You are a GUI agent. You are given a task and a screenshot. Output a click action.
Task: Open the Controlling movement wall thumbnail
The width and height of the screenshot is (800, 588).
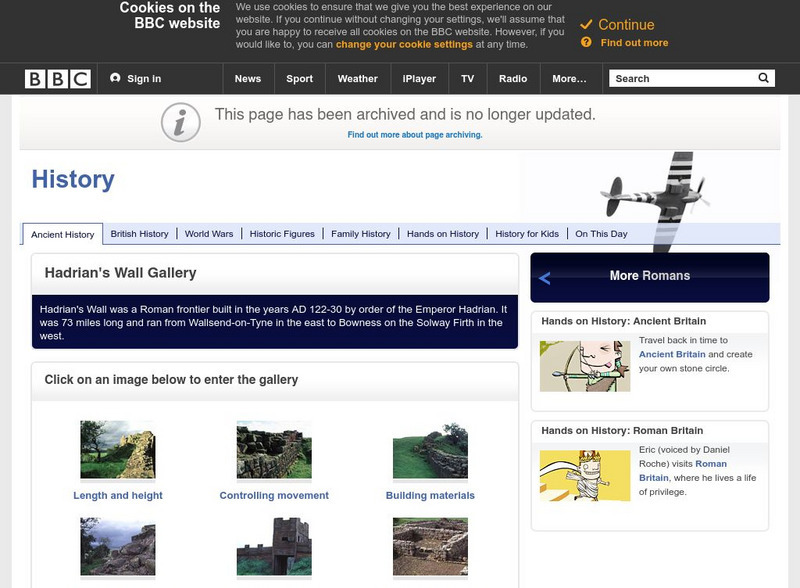[274, 449]
